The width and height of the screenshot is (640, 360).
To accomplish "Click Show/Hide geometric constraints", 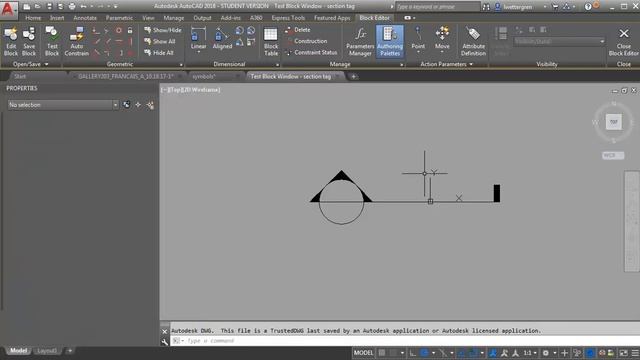I will point(162,30).
